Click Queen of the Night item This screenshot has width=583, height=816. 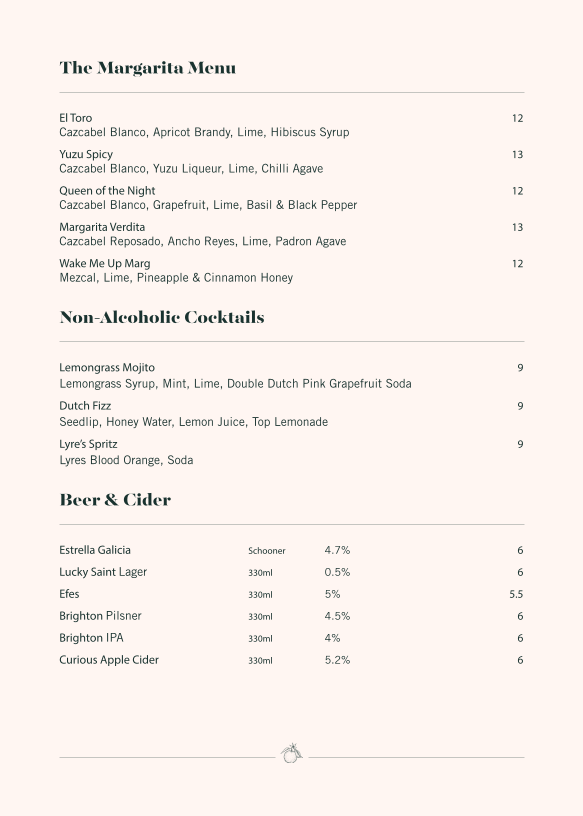tap(107, 191)
